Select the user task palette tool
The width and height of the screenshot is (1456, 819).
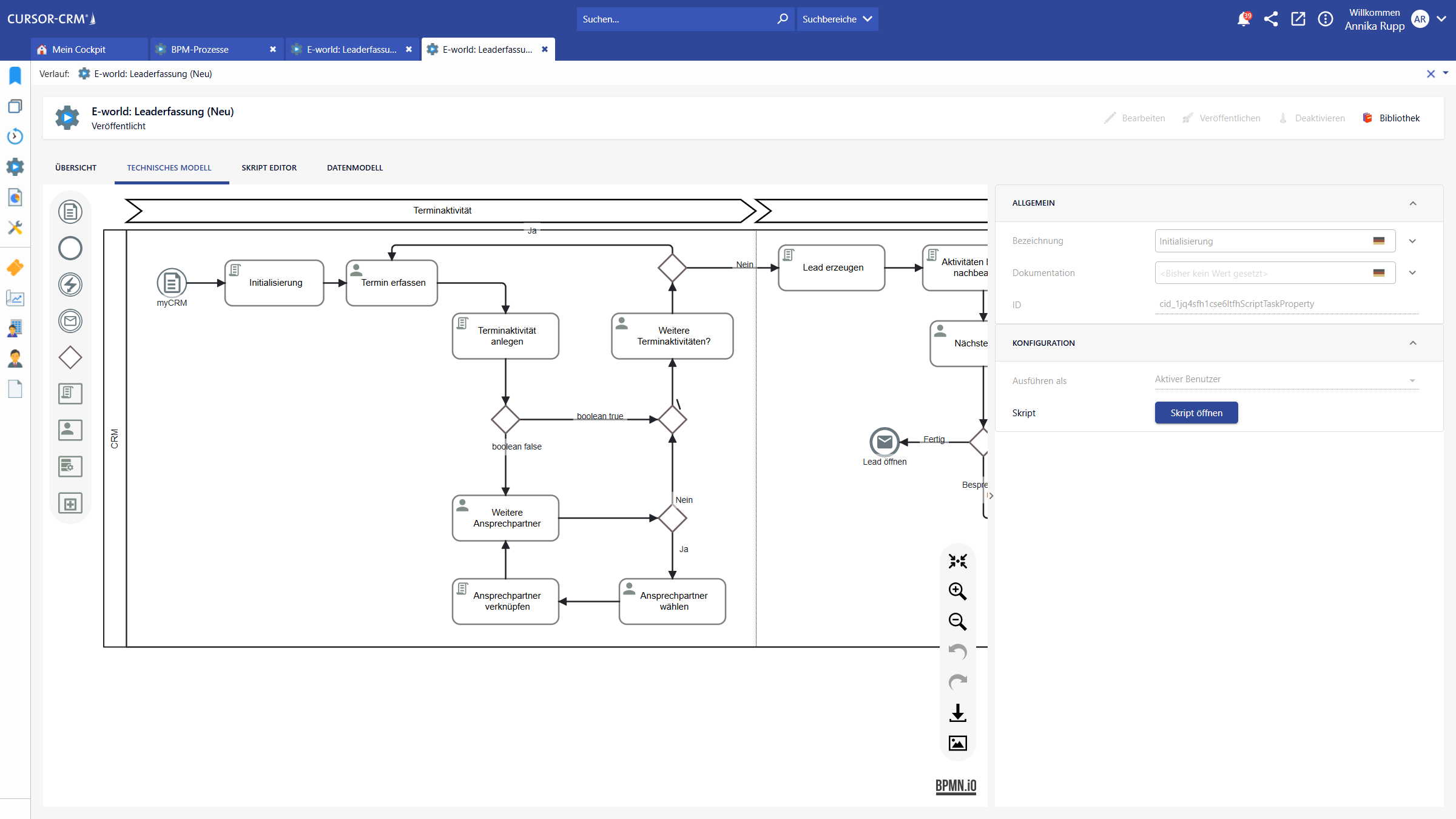pos(70,430)
